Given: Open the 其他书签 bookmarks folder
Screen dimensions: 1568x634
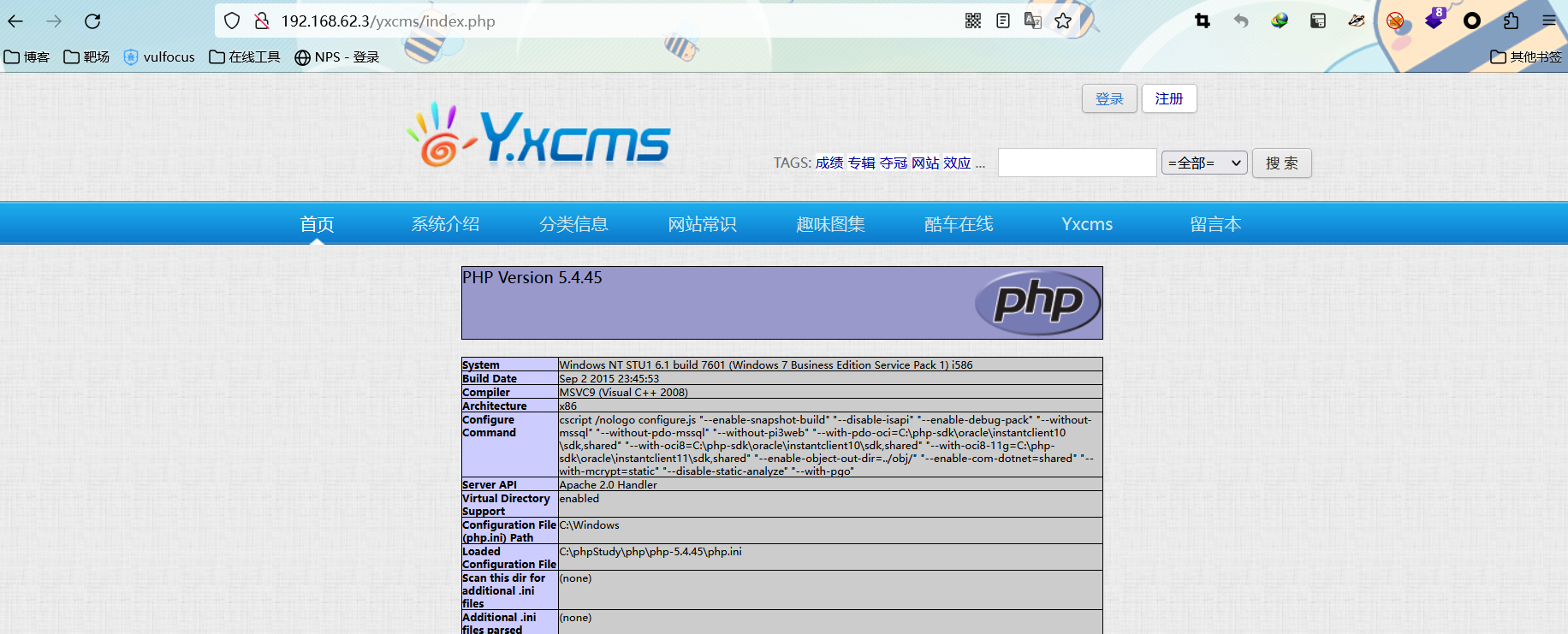Looking at the screenshot, I should pos(1526,57).
